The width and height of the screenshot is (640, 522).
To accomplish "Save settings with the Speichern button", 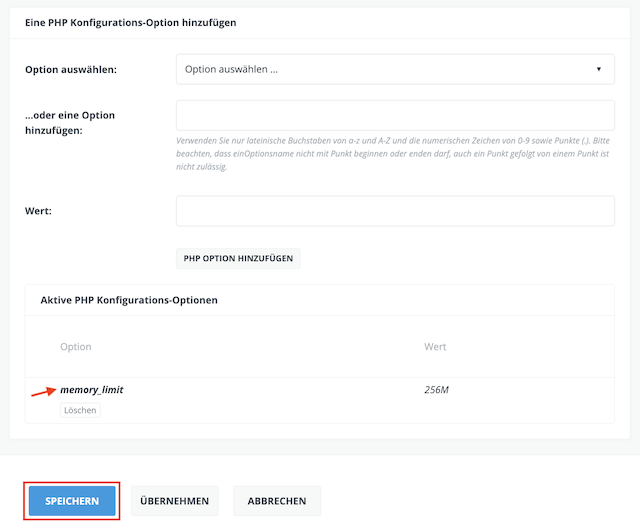I will [72, 501].
